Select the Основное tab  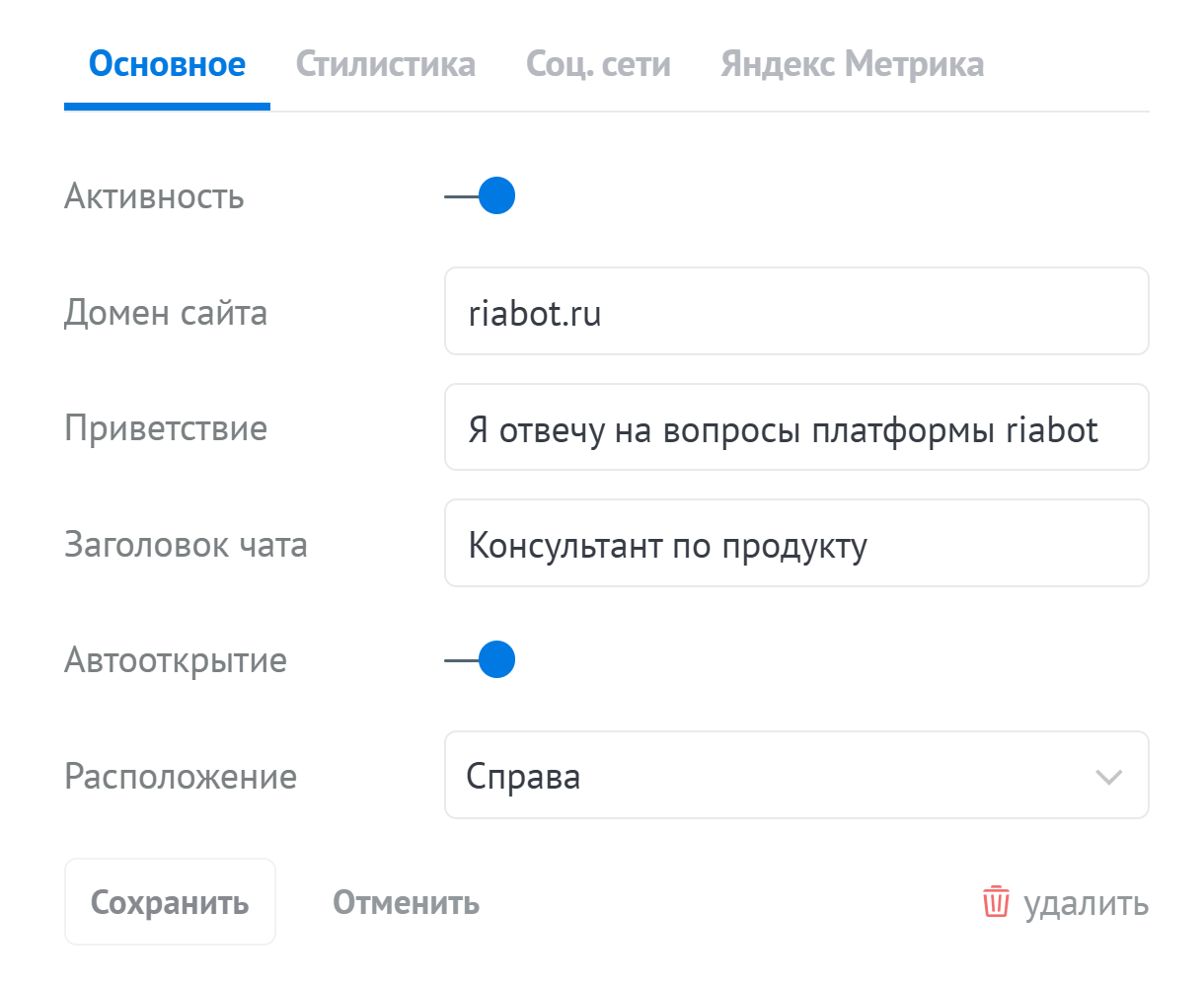click(167, 63)
